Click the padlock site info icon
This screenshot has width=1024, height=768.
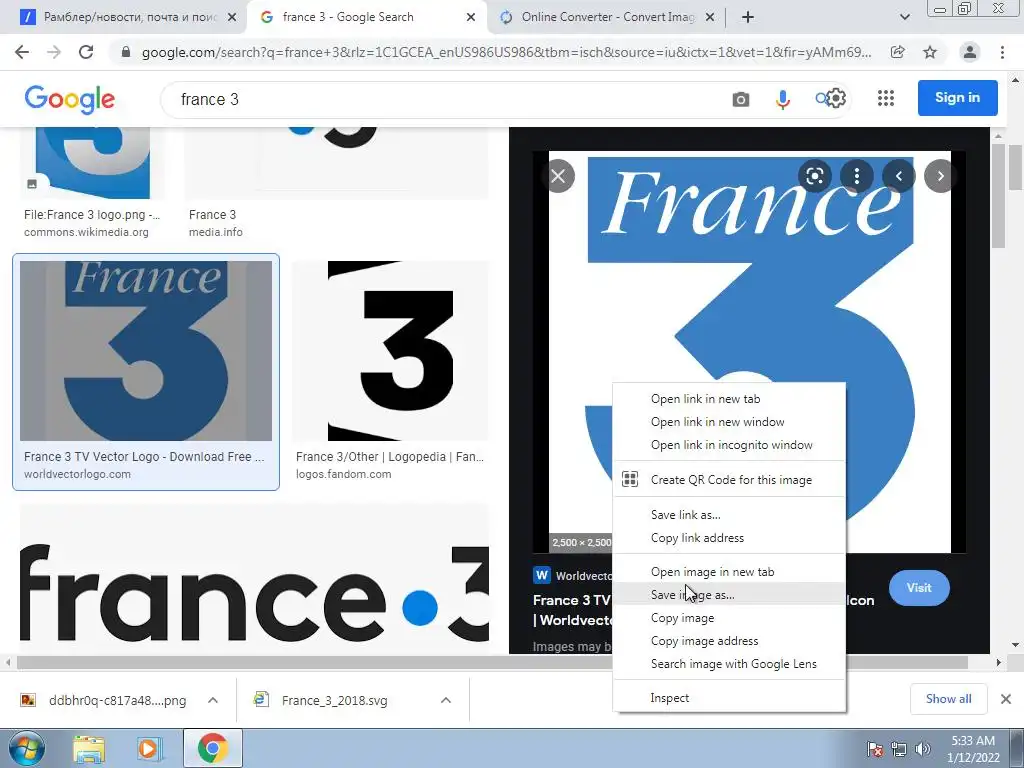pos(126,52)
